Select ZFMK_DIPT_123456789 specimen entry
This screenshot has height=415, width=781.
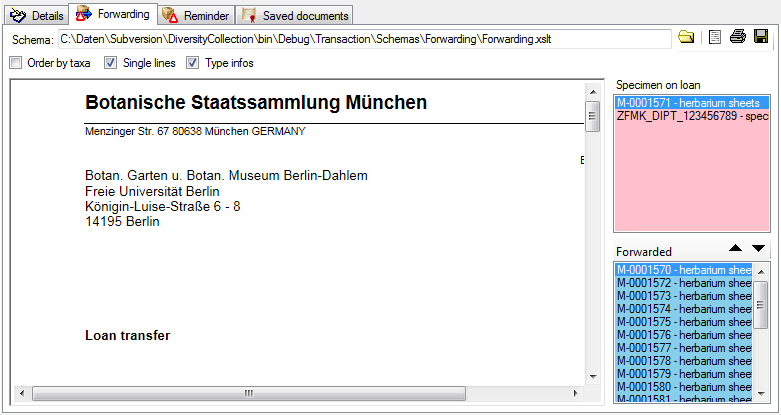pyautogui.click(x=692, y=116)
